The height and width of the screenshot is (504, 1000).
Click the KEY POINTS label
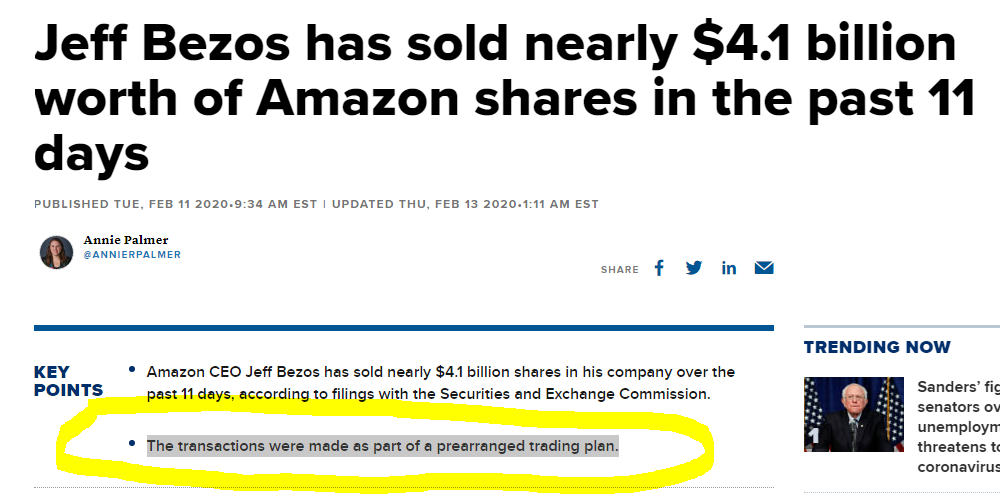coord(68,381)
